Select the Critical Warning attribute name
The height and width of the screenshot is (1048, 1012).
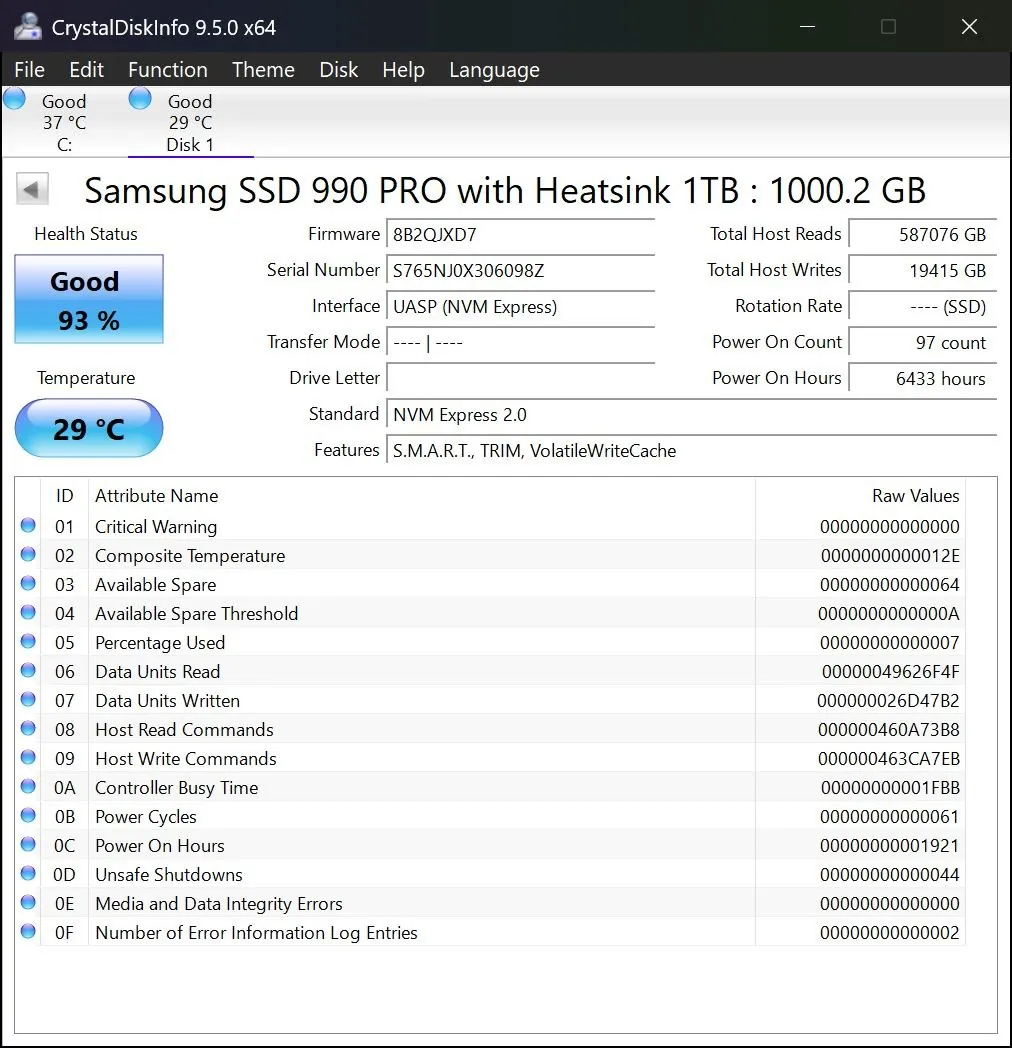click(x=156, y=527)
